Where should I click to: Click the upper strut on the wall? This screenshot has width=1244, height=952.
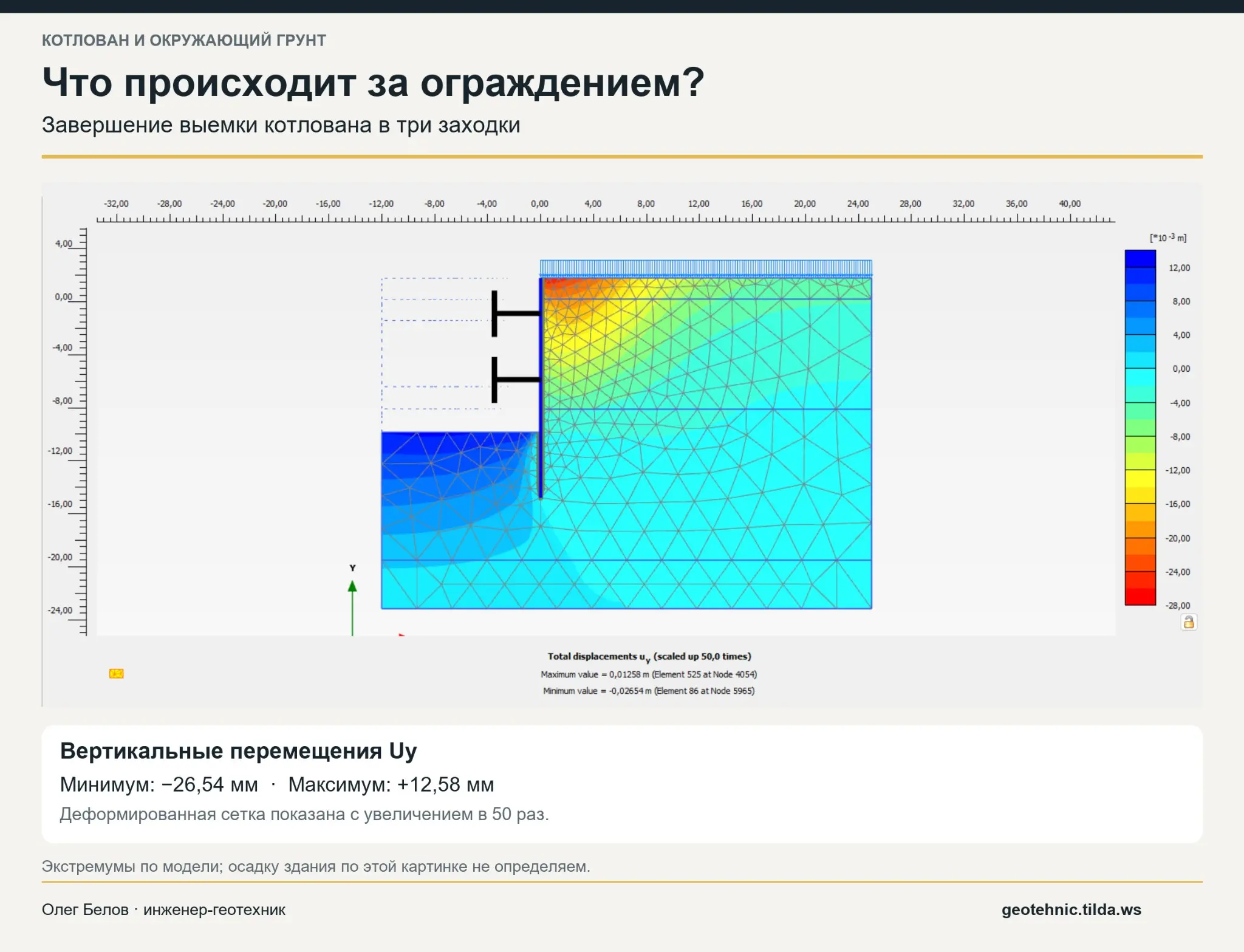[516, 313]
